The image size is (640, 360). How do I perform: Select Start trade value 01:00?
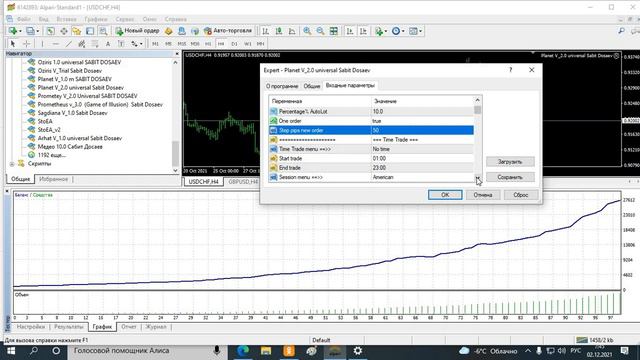tap(422, 158)
